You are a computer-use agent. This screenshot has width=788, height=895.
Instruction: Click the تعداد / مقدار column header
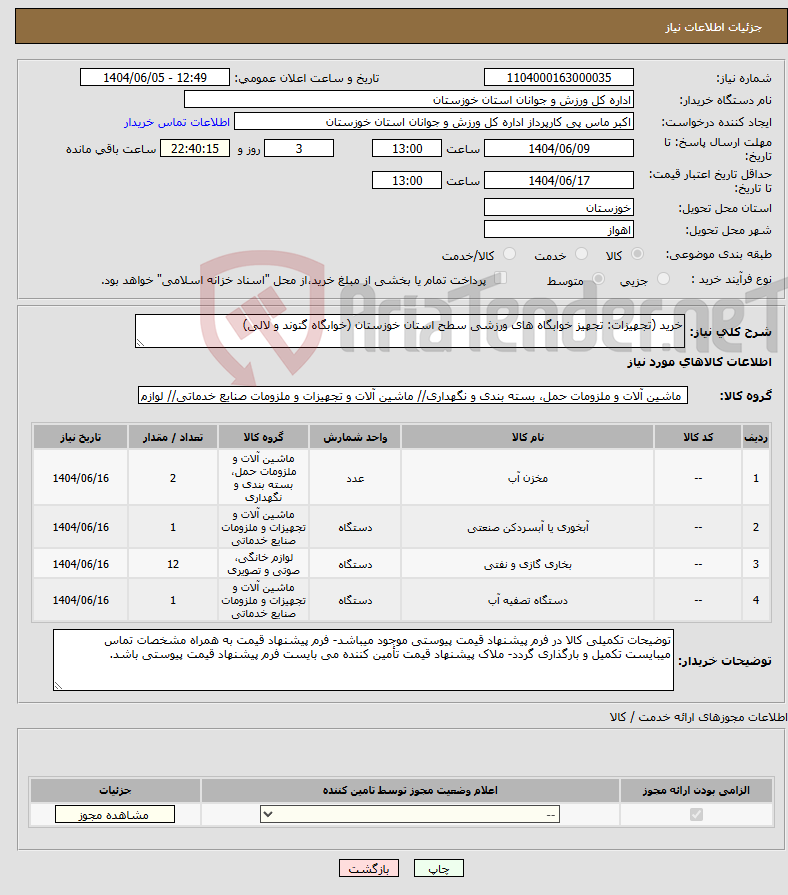click(173, 437)
